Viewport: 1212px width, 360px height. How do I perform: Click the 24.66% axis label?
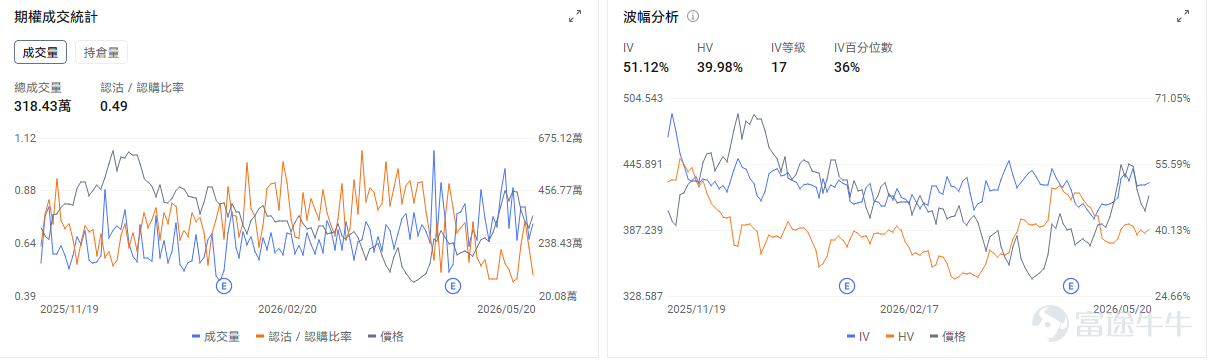[x=1173, y=296]
